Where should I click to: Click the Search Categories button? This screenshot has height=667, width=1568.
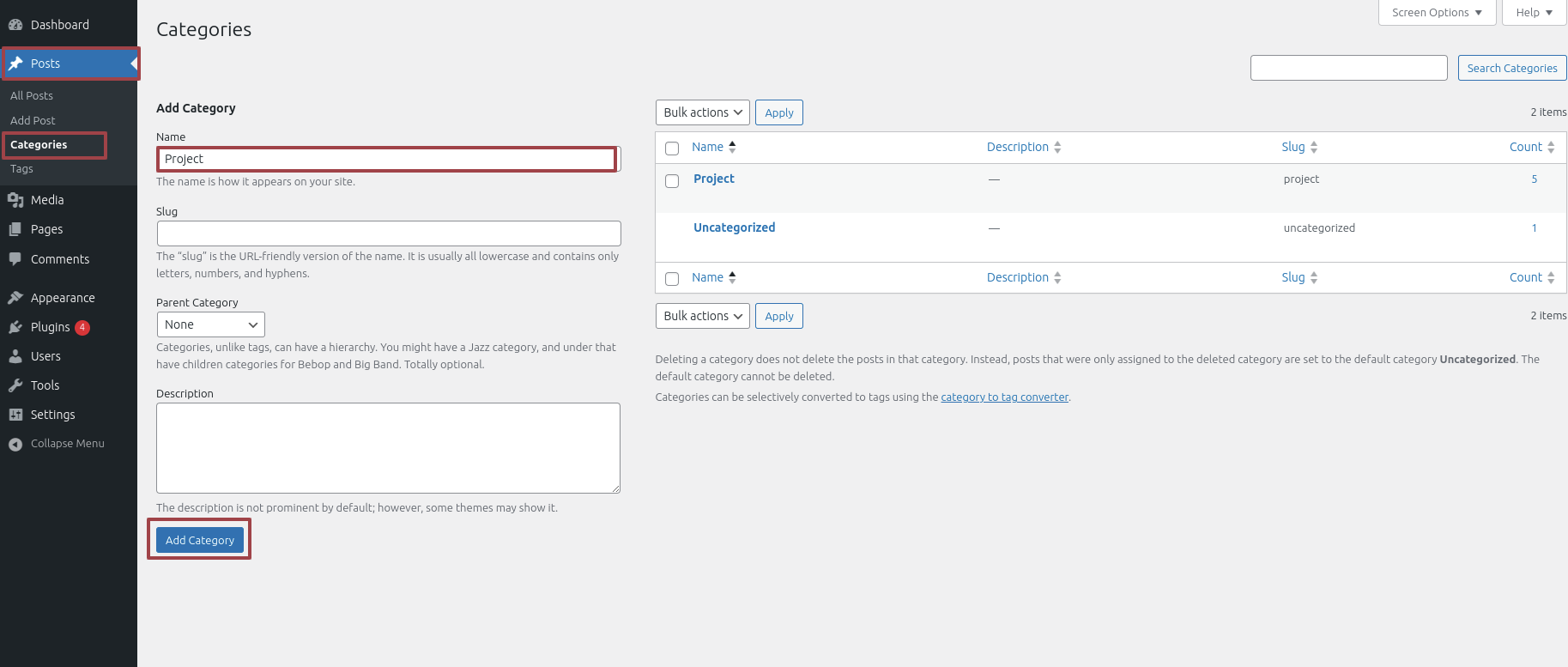pos(1512,68)
